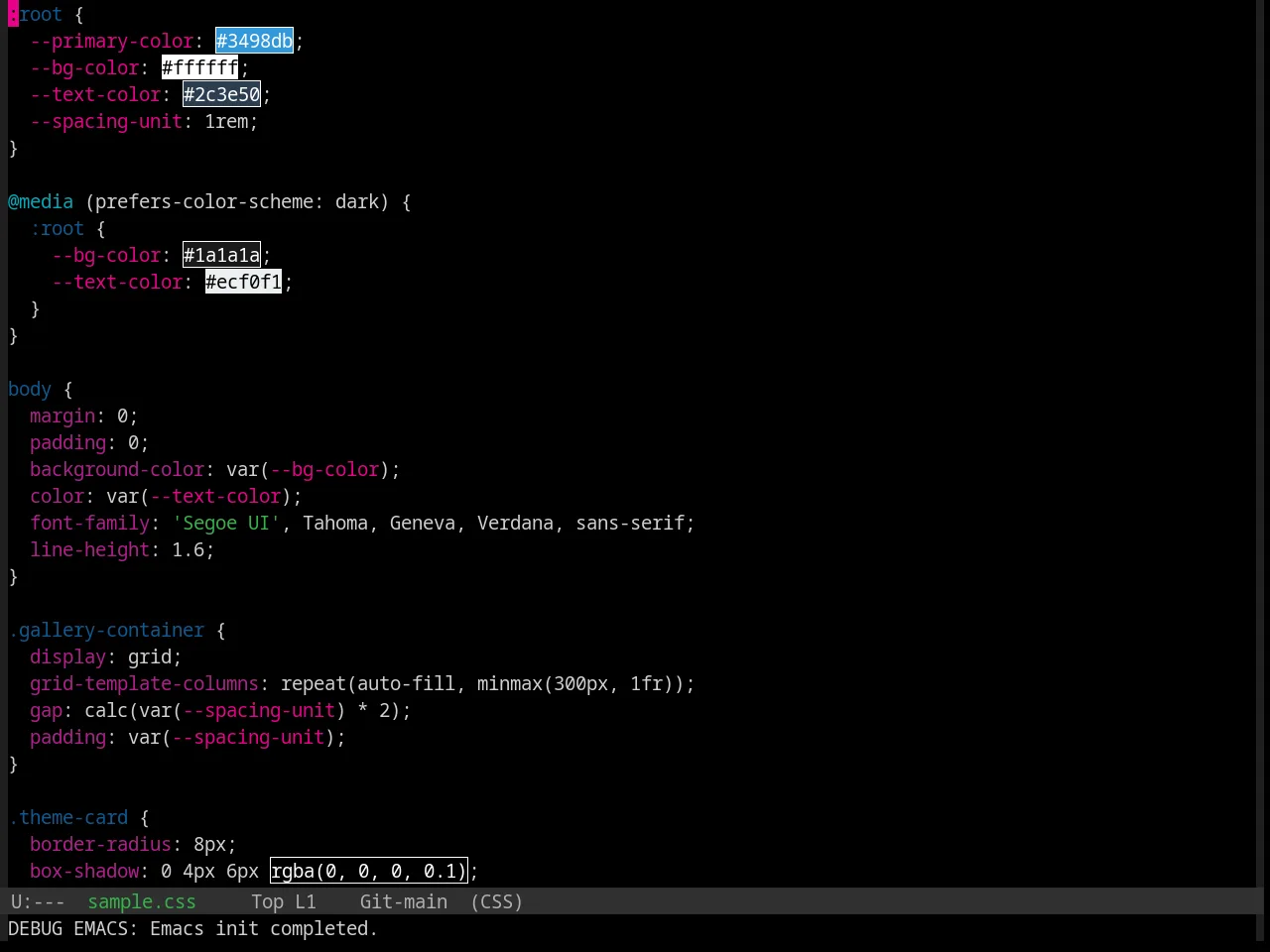Click the nested ':root' selector inside @media
Screen dimensions: 1270x952
tap(58, 228)
